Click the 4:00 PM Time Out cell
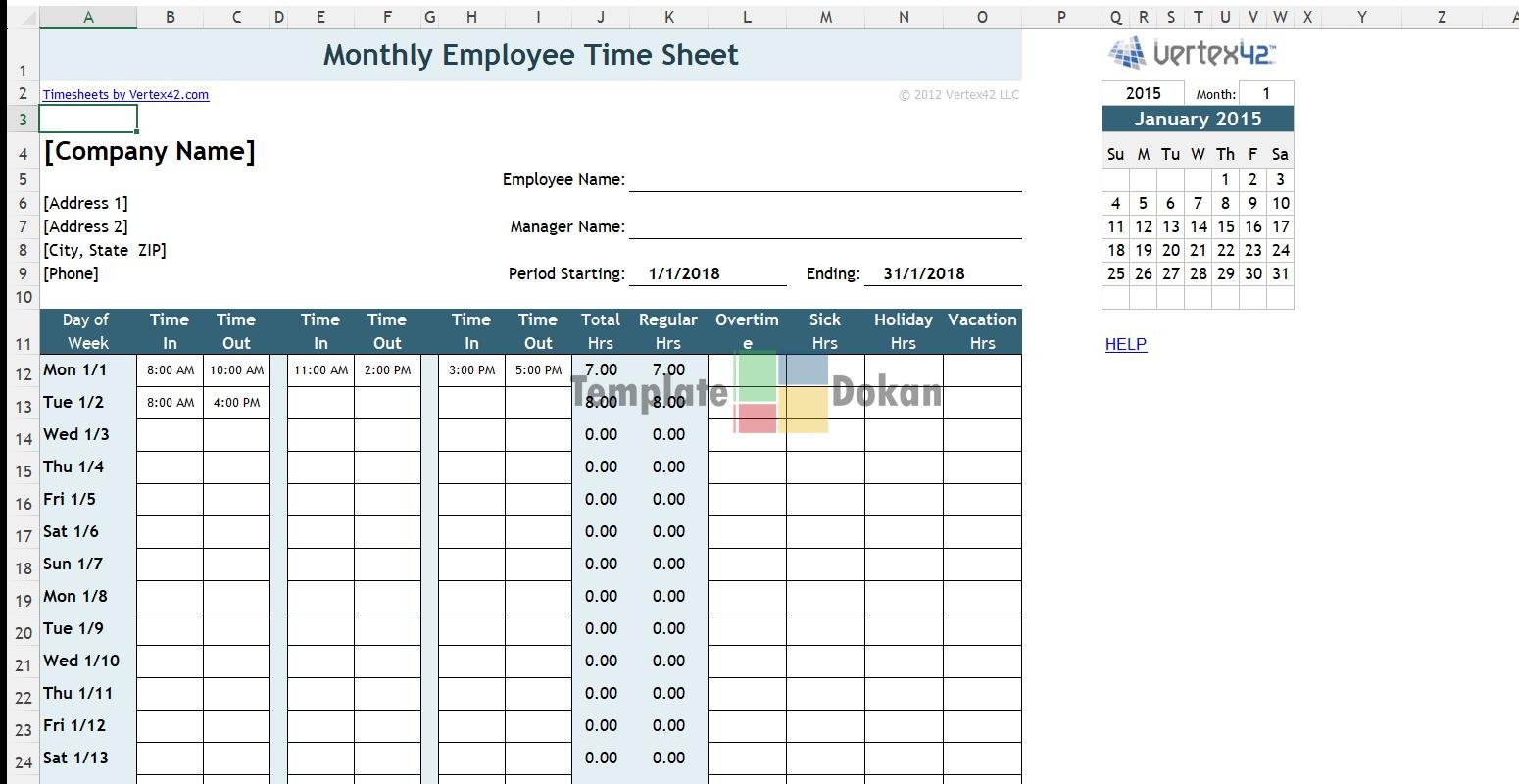This screenshot has height=784, width=1519. (x=236, y=403)
